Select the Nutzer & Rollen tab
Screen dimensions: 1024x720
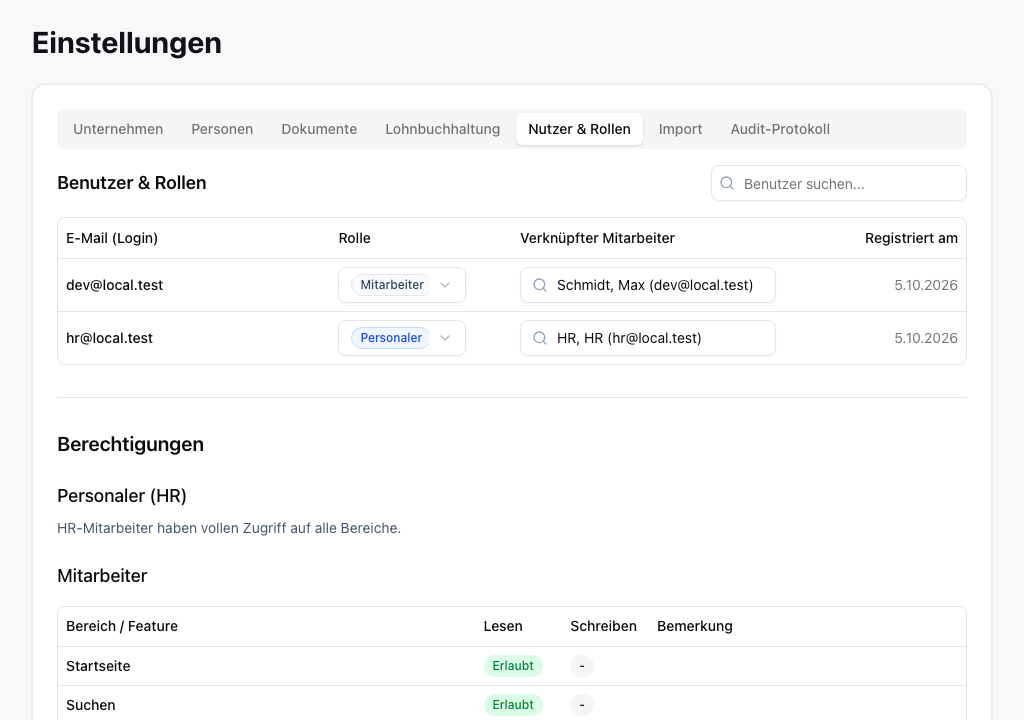coord(579,129)
